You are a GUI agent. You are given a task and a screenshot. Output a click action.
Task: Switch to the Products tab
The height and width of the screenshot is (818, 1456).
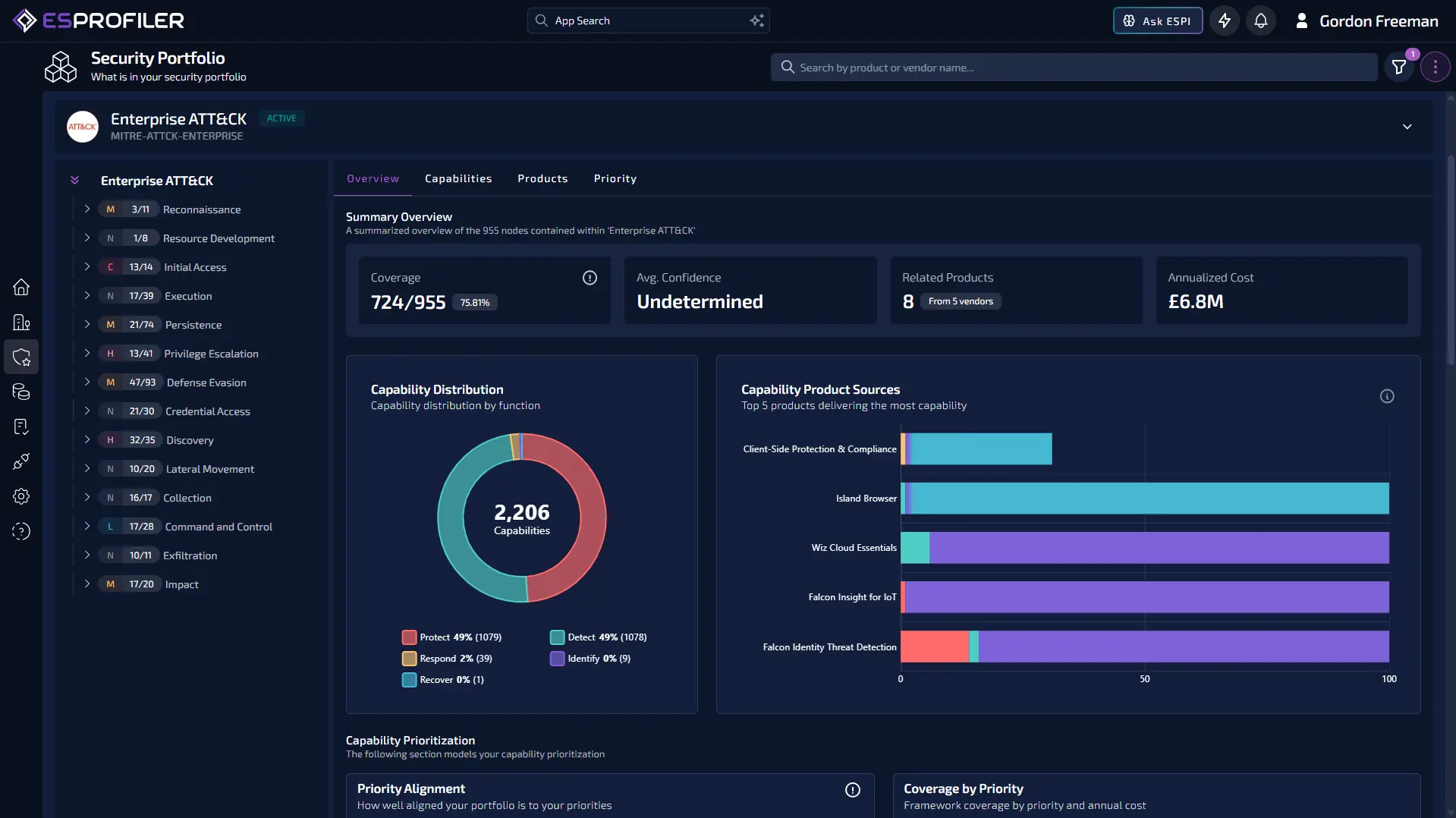pyautogui.click(x=542, y=178)
